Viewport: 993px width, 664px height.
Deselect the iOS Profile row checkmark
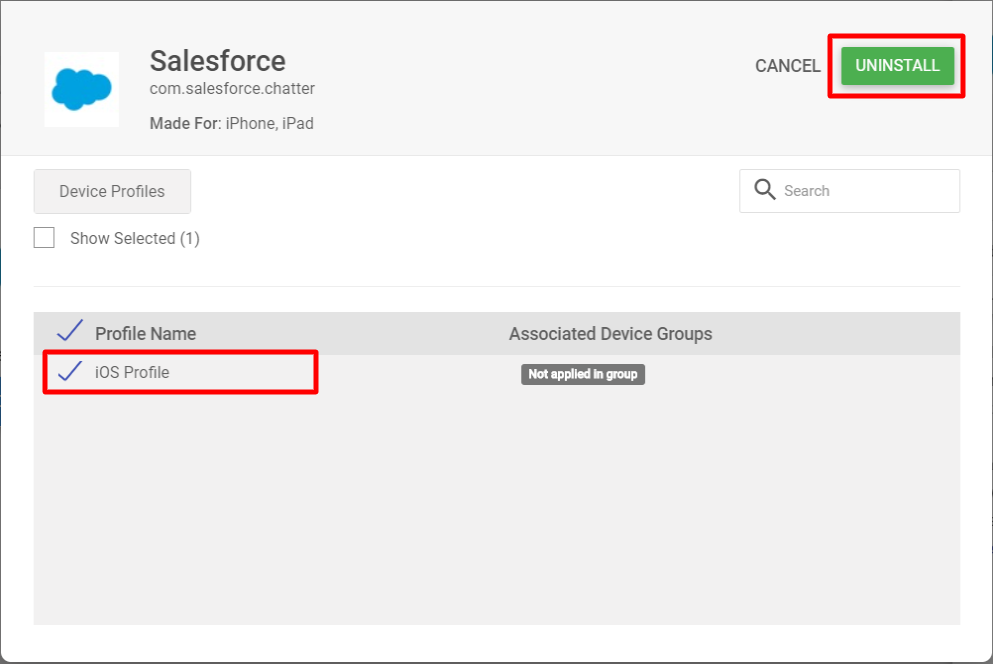click(x=70, y=371)
